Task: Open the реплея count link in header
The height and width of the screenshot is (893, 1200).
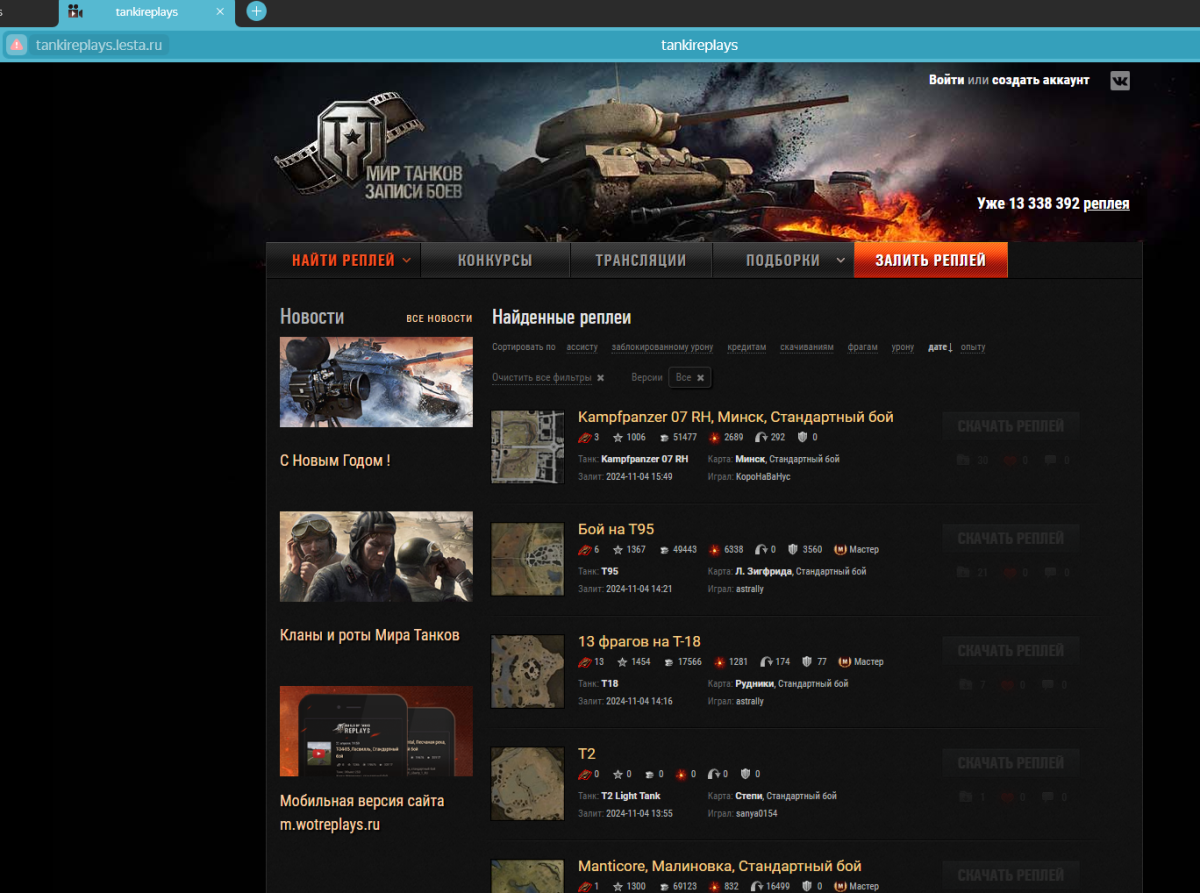Action: (1106, 204)
